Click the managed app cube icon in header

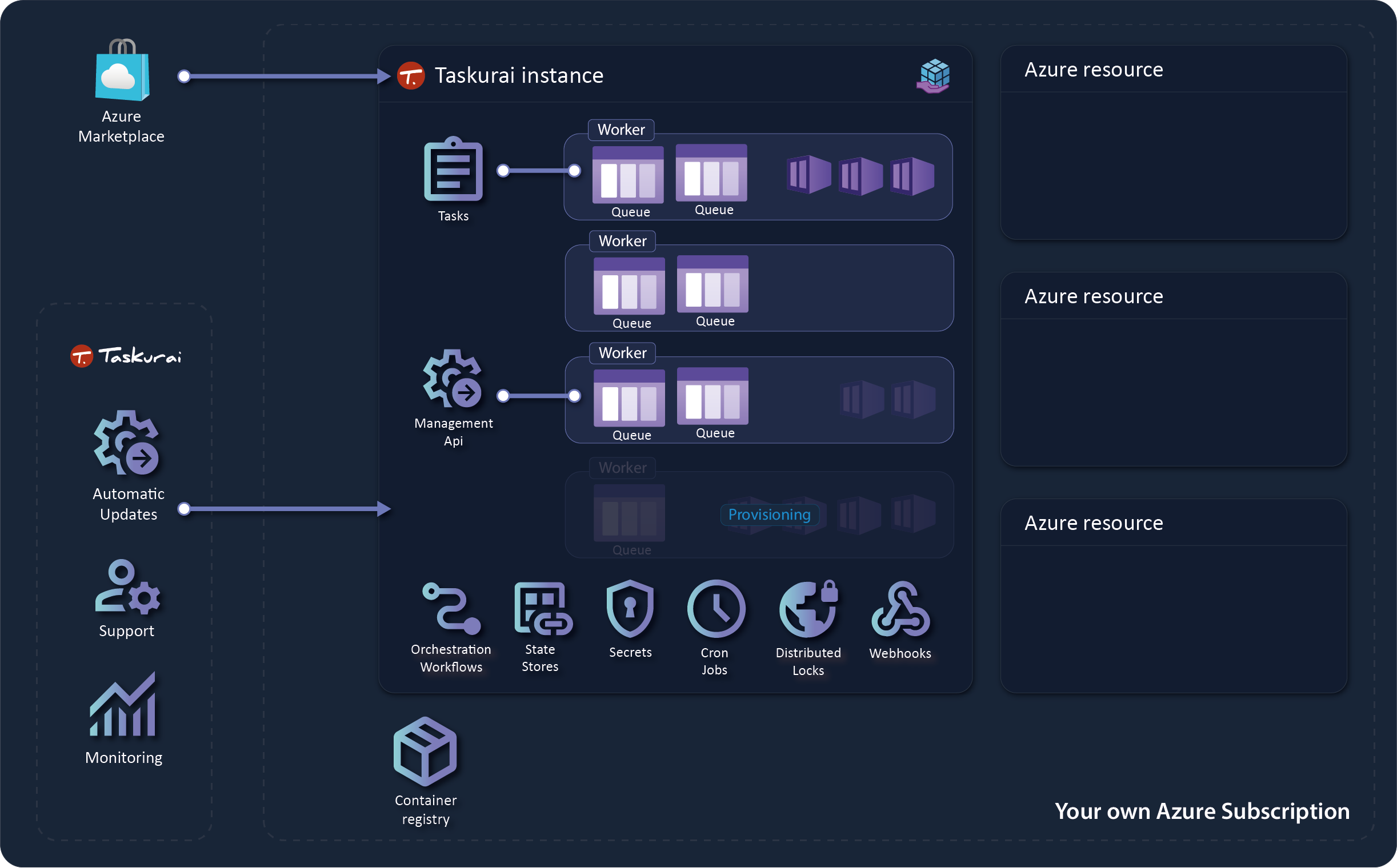(934, 76)
